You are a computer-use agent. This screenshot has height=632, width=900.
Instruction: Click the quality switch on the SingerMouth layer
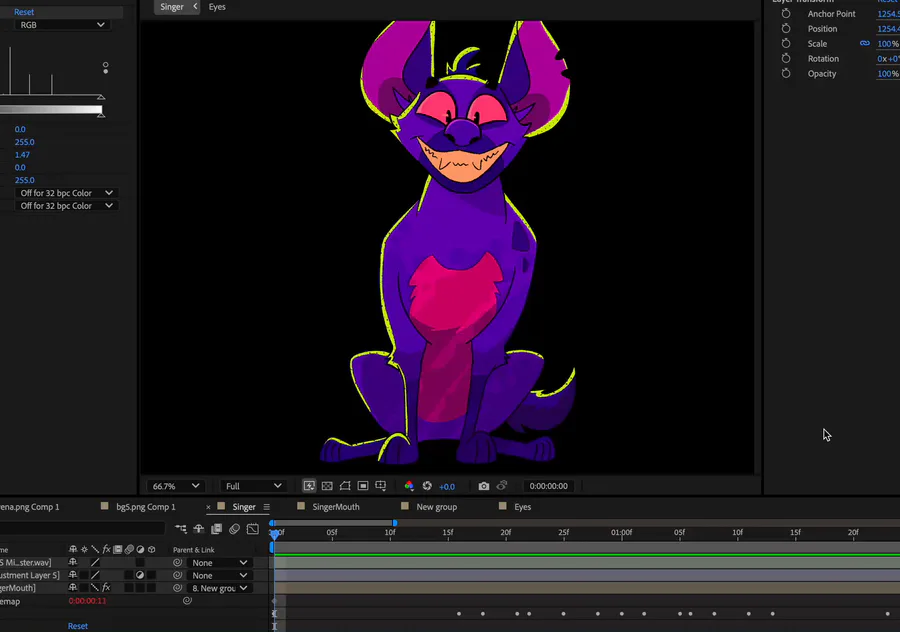pos(95,588)
